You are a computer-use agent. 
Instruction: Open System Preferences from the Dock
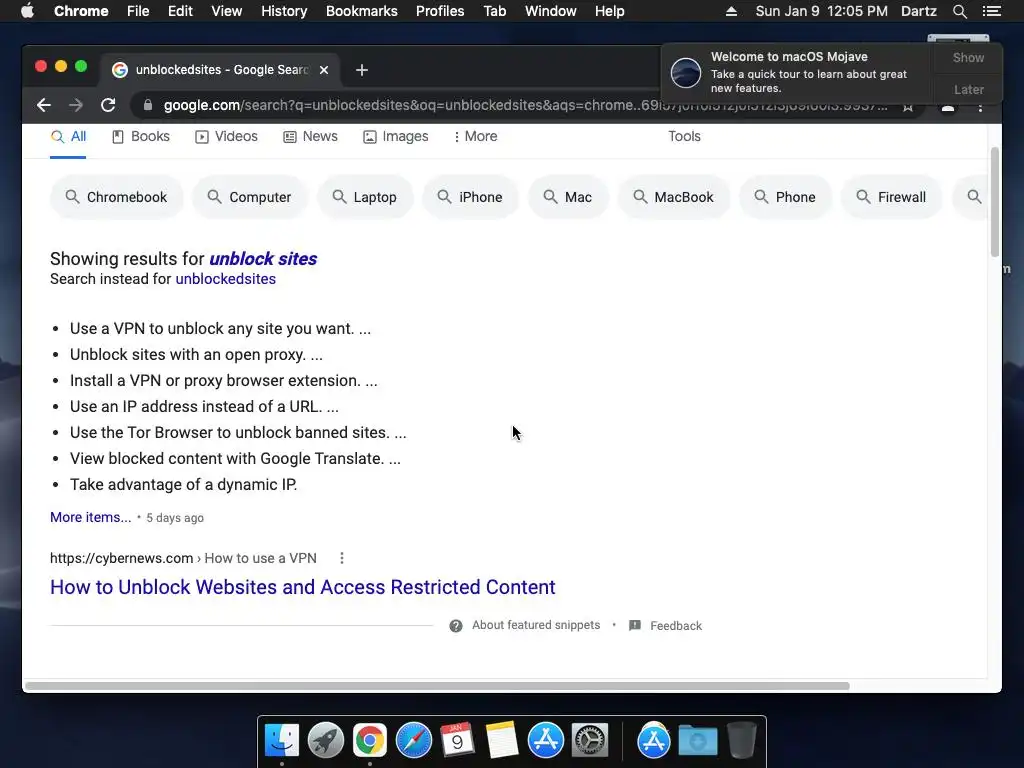(590, 741)
